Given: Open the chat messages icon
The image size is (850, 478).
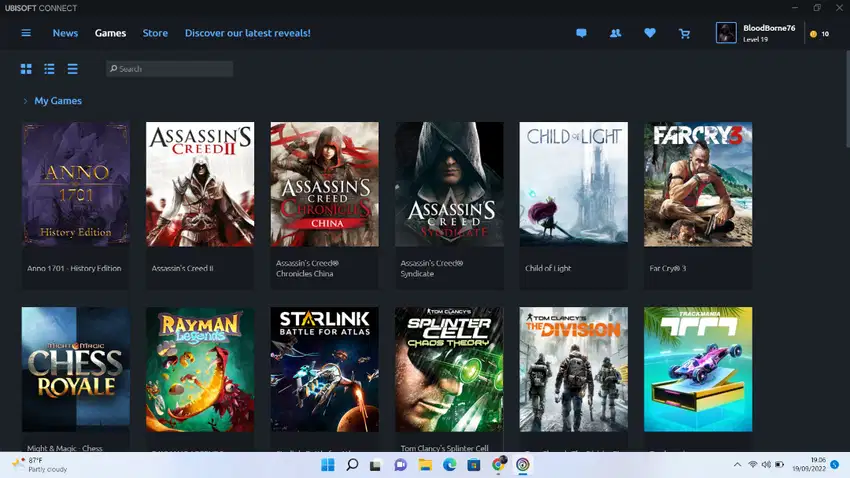Looking at the screenshot, I should pyautogui.click(x=581, y=33).
